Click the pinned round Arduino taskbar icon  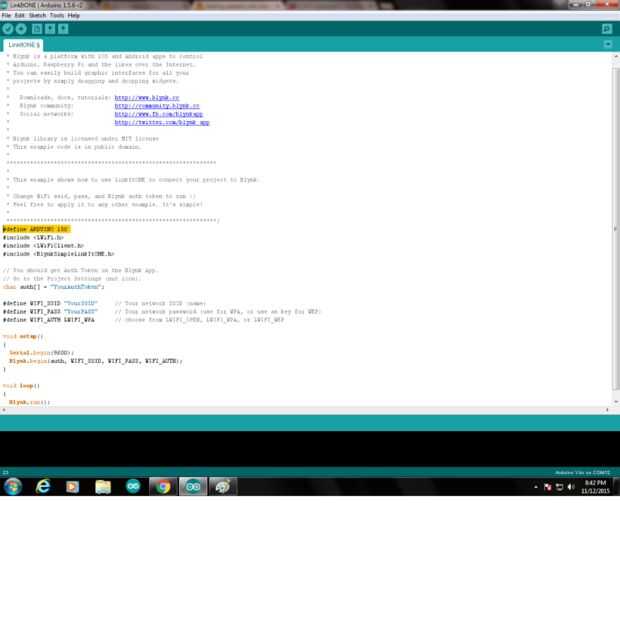pos(133,486)
